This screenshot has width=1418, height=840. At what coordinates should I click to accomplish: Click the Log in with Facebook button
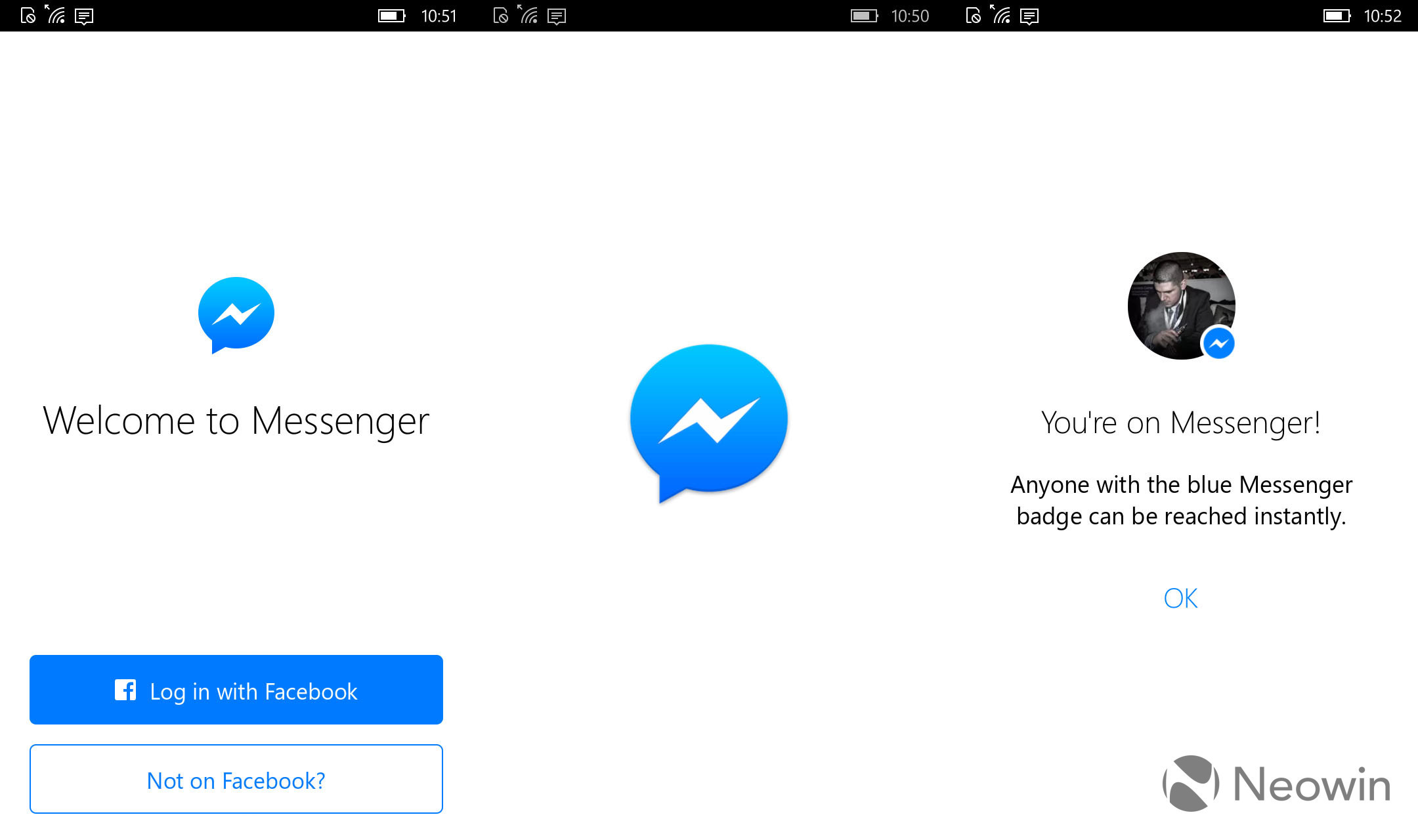tap(236, 690)
